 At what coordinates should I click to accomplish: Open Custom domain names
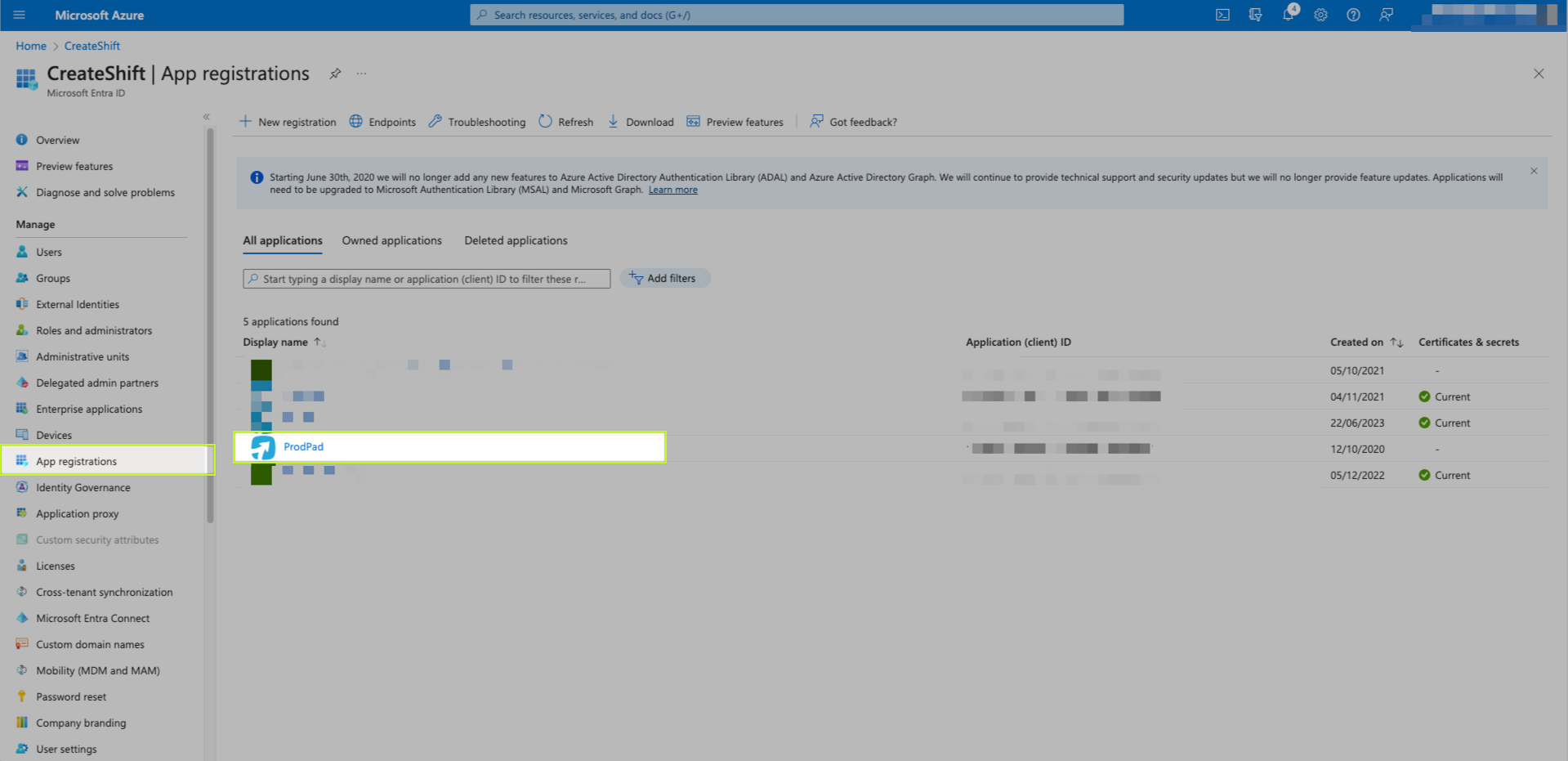pyautogui.click(x=90, y=644)
